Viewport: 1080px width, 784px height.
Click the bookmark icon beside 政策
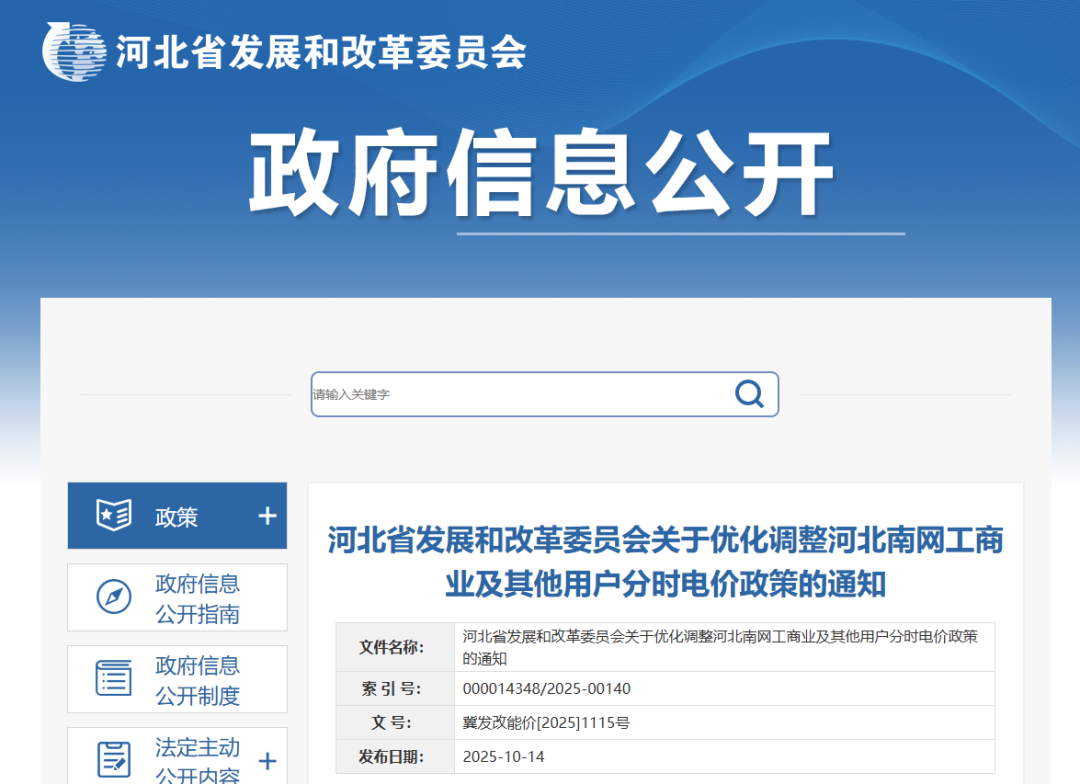pos(115,515)
